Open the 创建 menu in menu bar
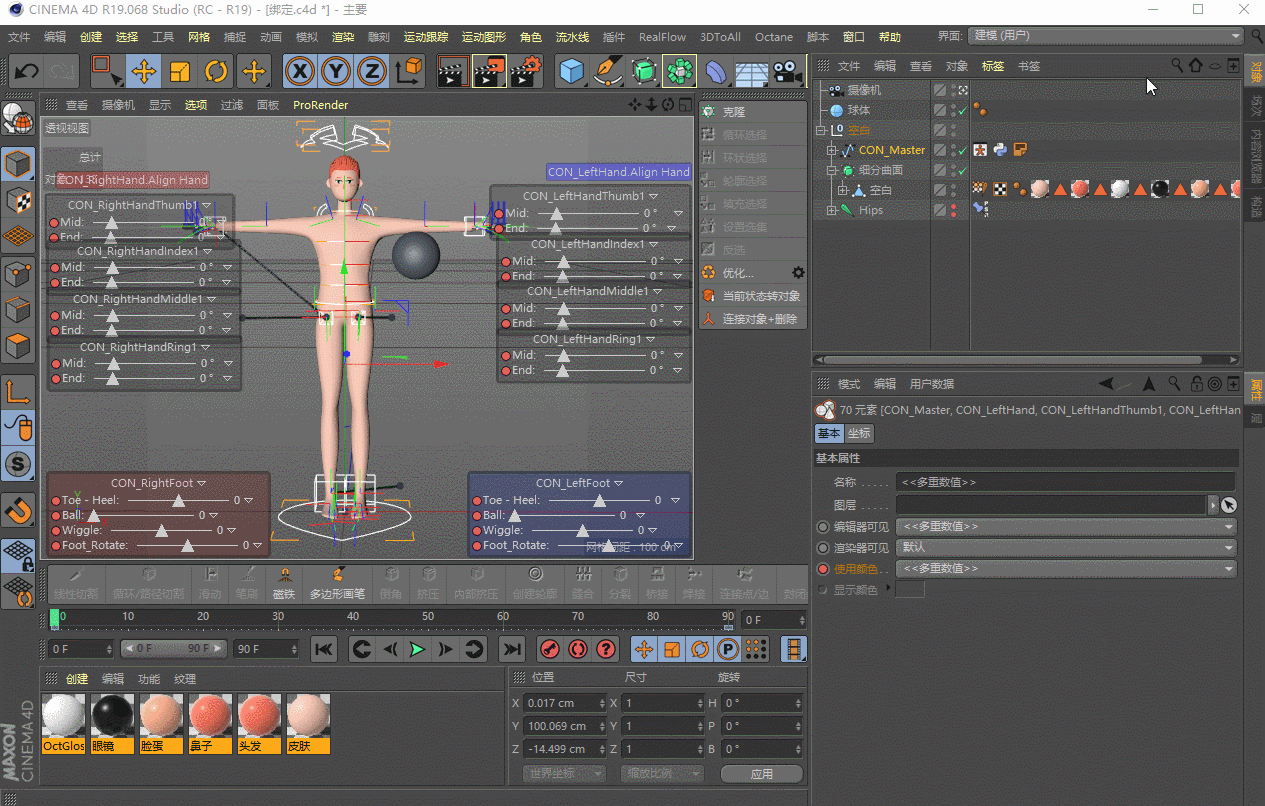The width and height of the screenshot is (1265, 806). [91, 37]
